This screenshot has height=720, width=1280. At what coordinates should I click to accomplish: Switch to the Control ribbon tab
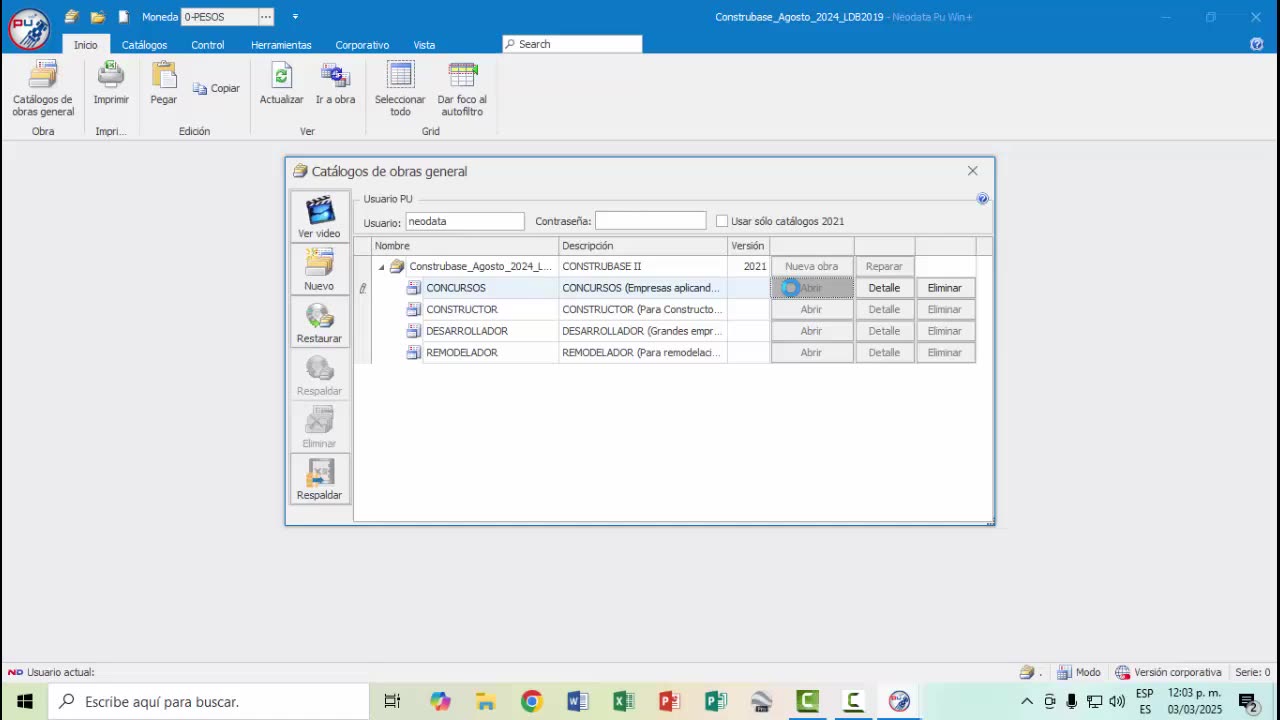coord(208,45)
